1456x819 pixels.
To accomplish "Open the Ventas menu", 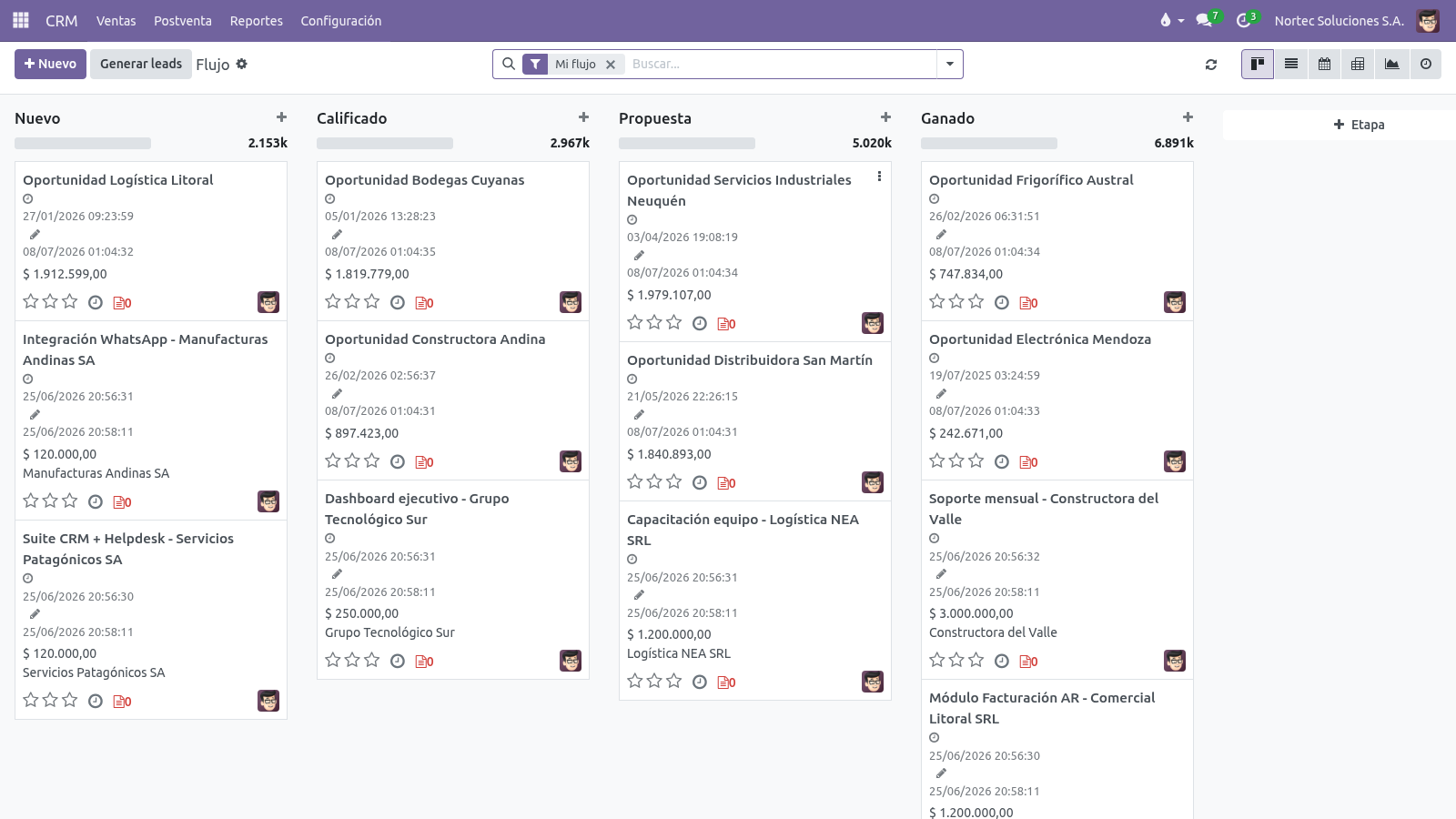I will click(x=116, y=20).
